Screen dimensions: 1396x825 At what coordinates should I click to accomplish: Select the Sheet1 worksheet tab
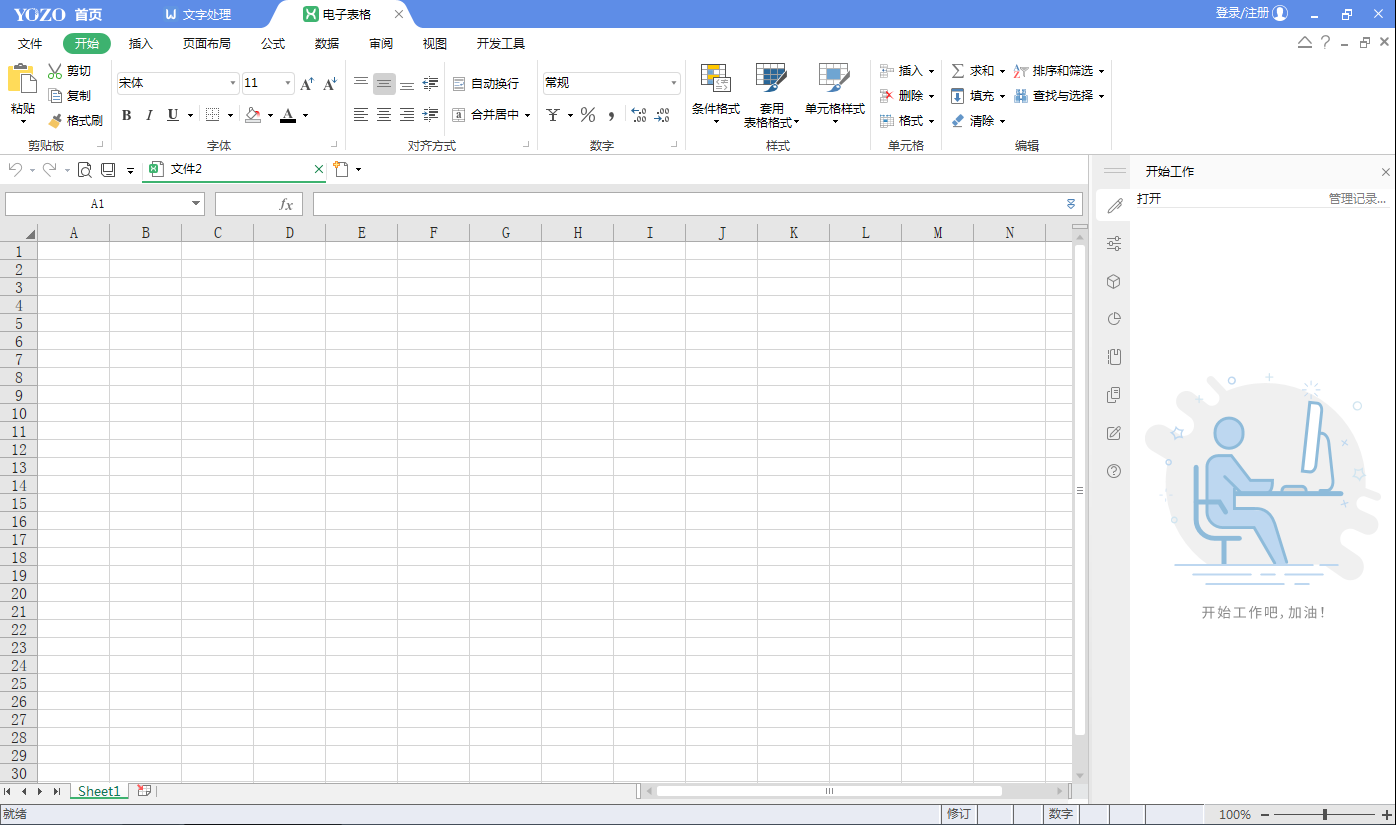click(x=99, y=791)
